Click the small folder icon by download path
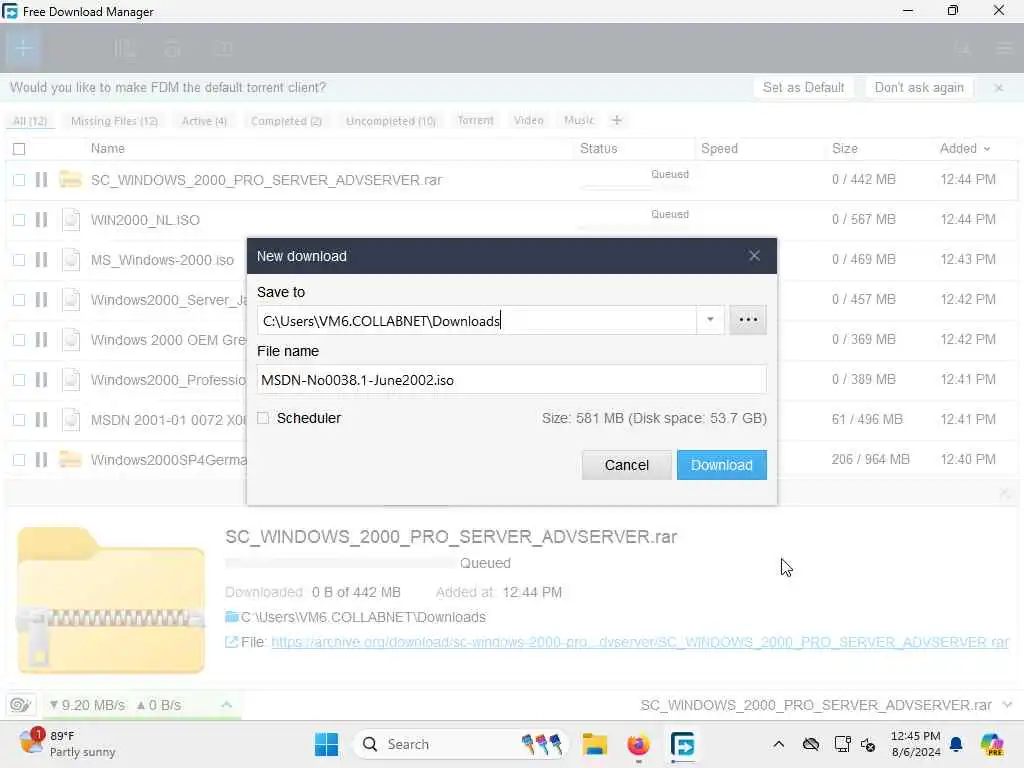The width and height of the screenshot is (1024, 768). [x=232, y=616]
